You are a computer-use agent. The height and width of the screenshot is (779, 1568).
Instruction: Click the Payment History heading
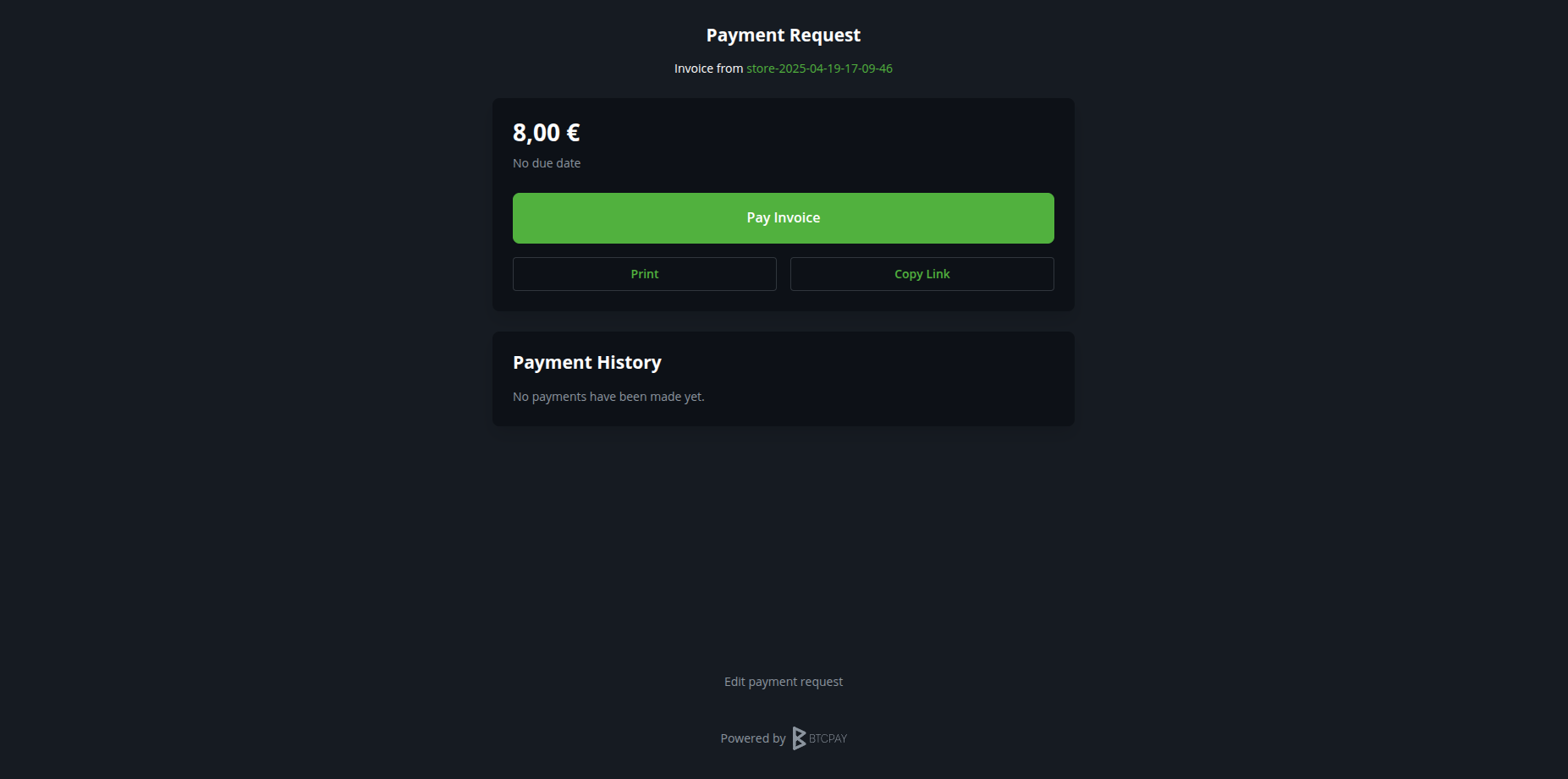pyautogui.click(x=587, y=363)
